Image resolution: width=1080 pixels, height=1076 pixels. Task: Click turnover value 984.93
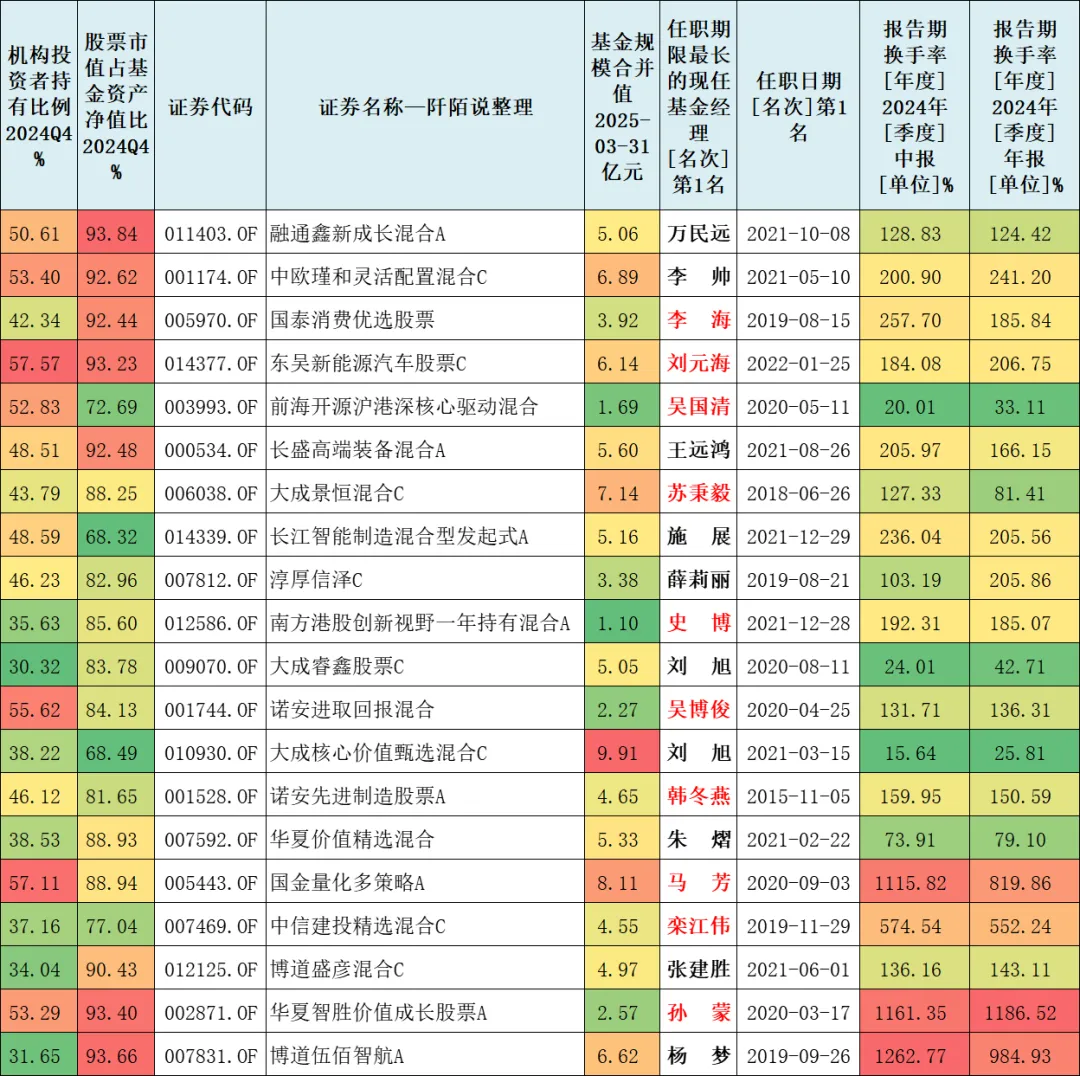(1020, 1056)
